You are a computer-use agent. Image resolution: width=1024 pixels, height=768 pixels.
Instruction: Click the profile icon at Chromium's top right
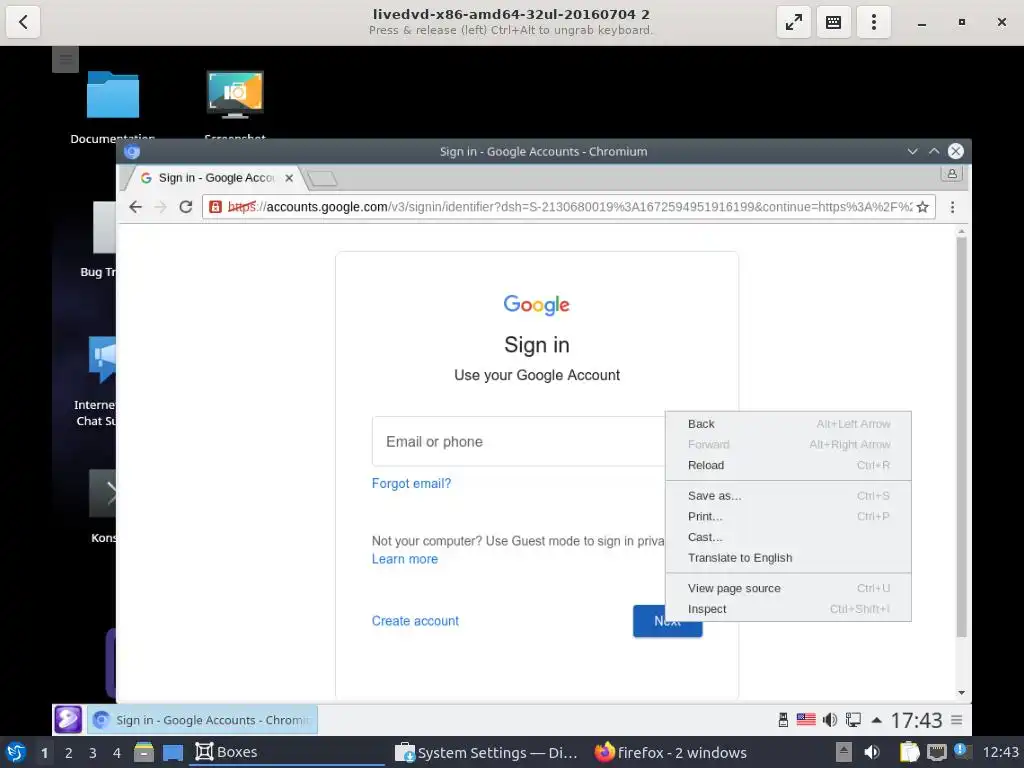(952, 174)
